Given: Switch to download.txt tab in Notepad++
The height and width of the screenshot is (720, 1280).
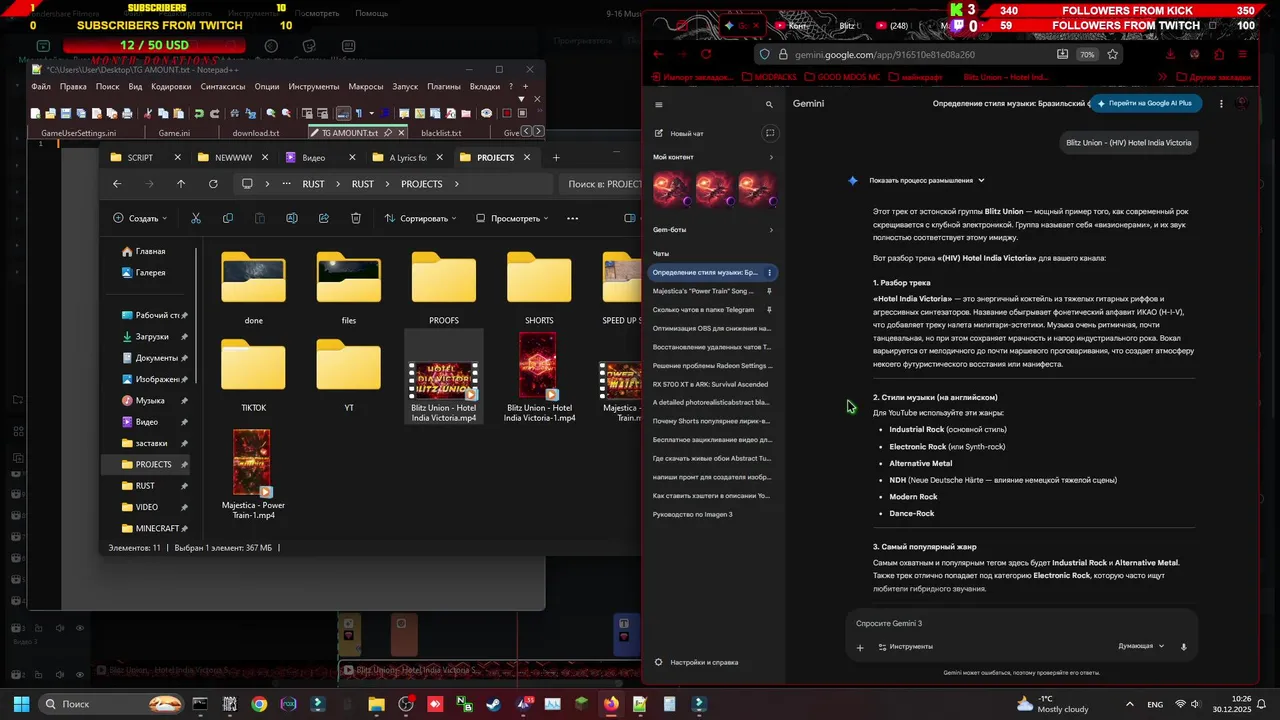Looking at the screenshot, I should coord(256,133).
